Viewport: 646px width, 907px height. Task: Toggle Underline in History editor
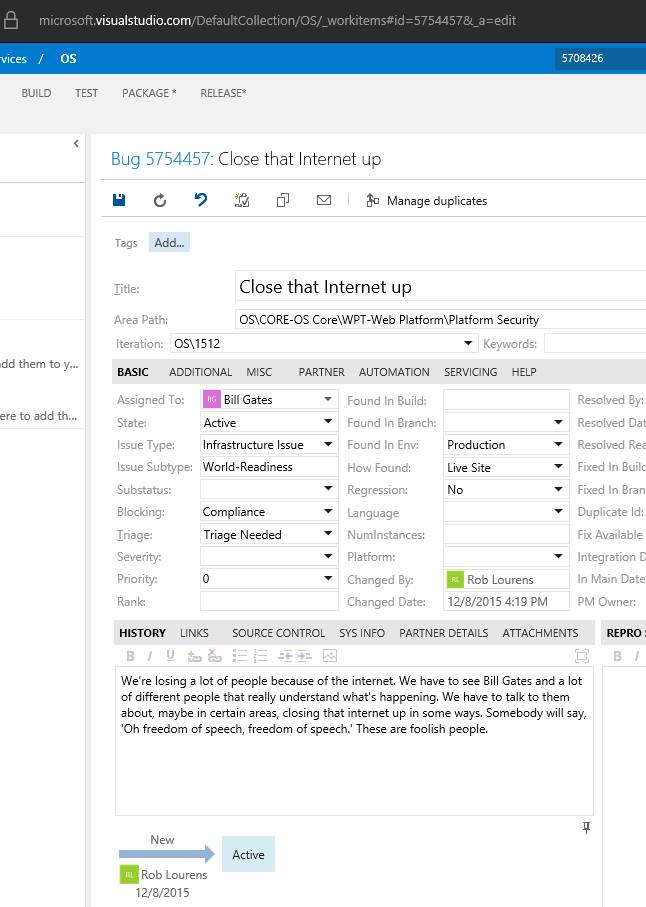coord(170,656)
